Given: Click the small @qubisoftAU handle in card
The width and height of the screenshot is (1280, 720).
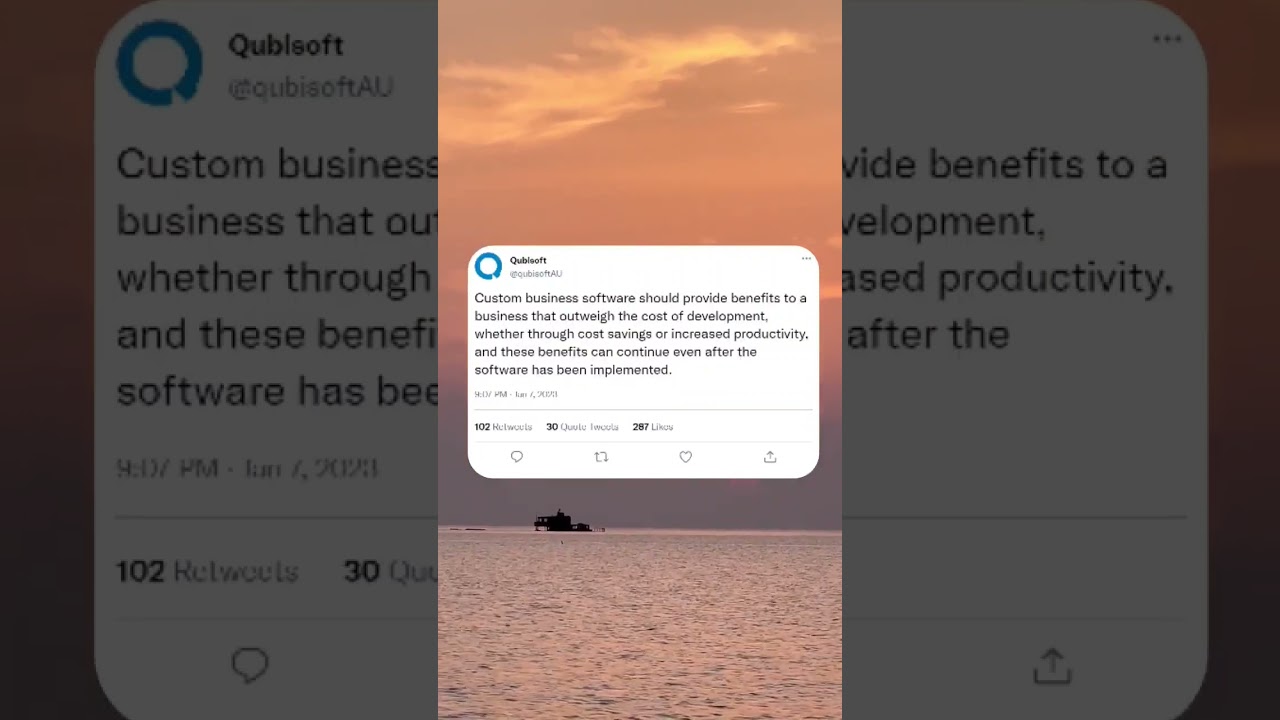Looking at the screenshot, I should click(536, 273).
